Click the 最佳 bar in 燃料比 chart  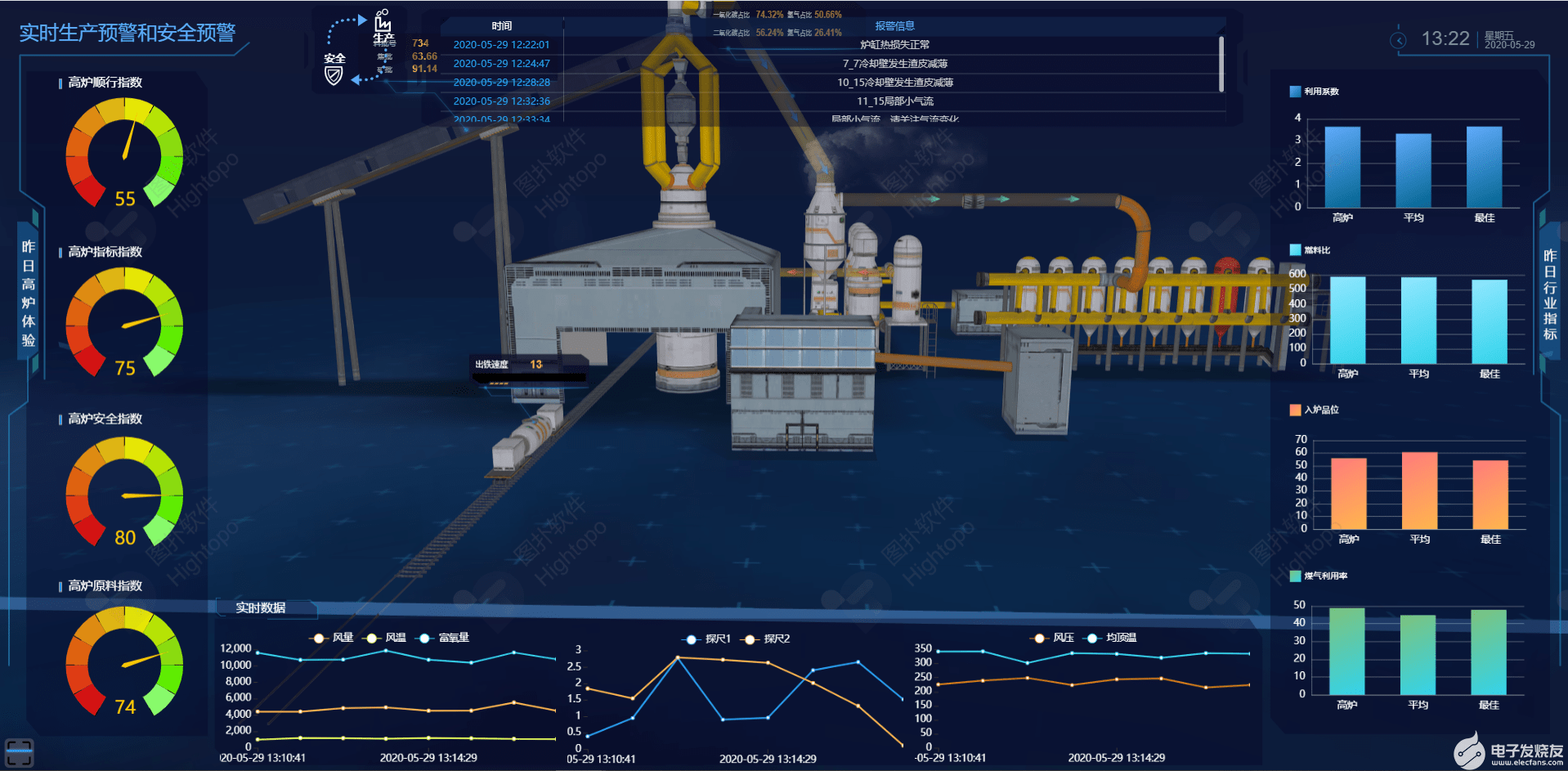click(x=1490, y=321)
